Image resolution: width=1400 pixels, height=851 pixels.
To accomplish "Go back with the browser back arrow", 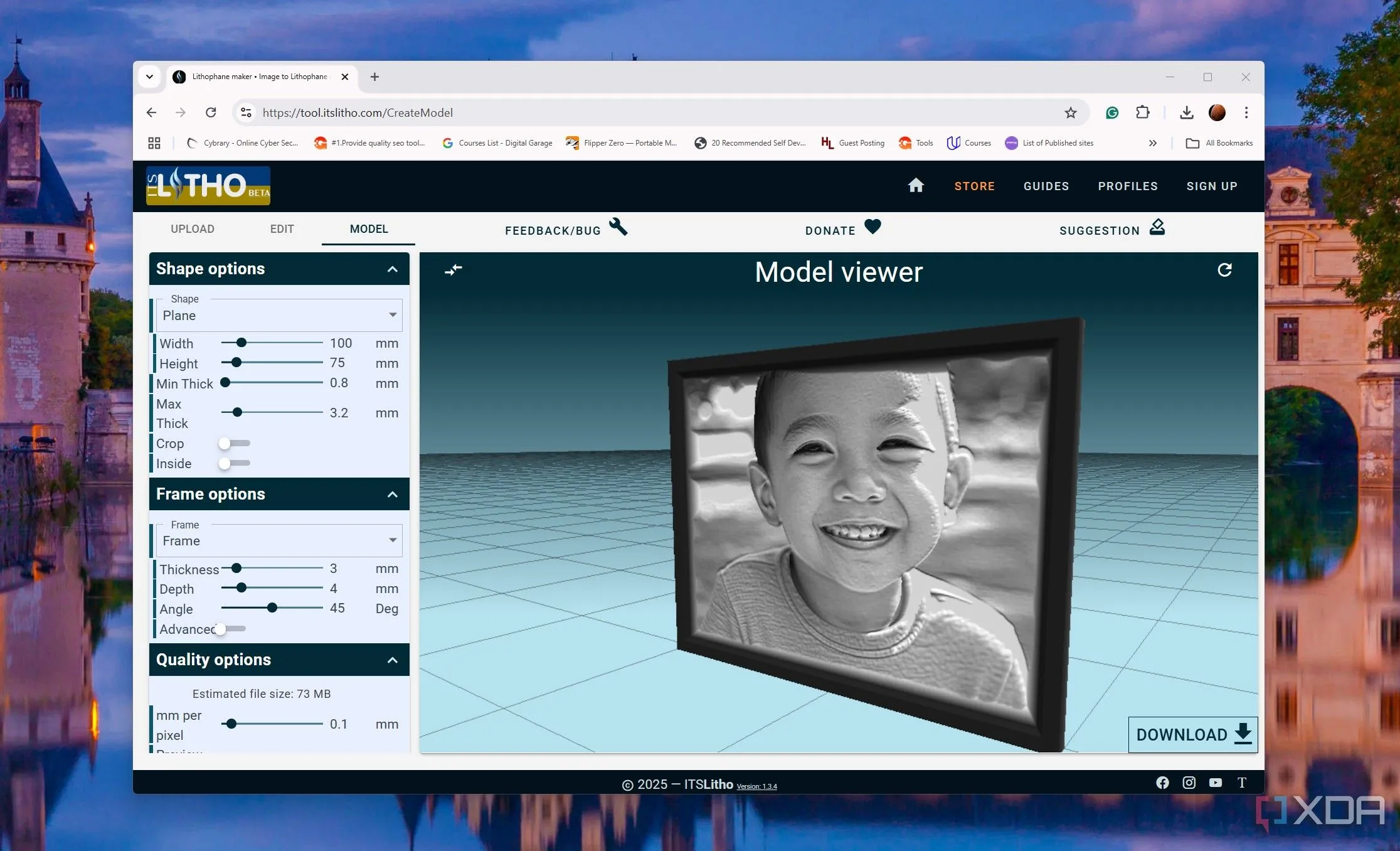I will tap(151, 112).
